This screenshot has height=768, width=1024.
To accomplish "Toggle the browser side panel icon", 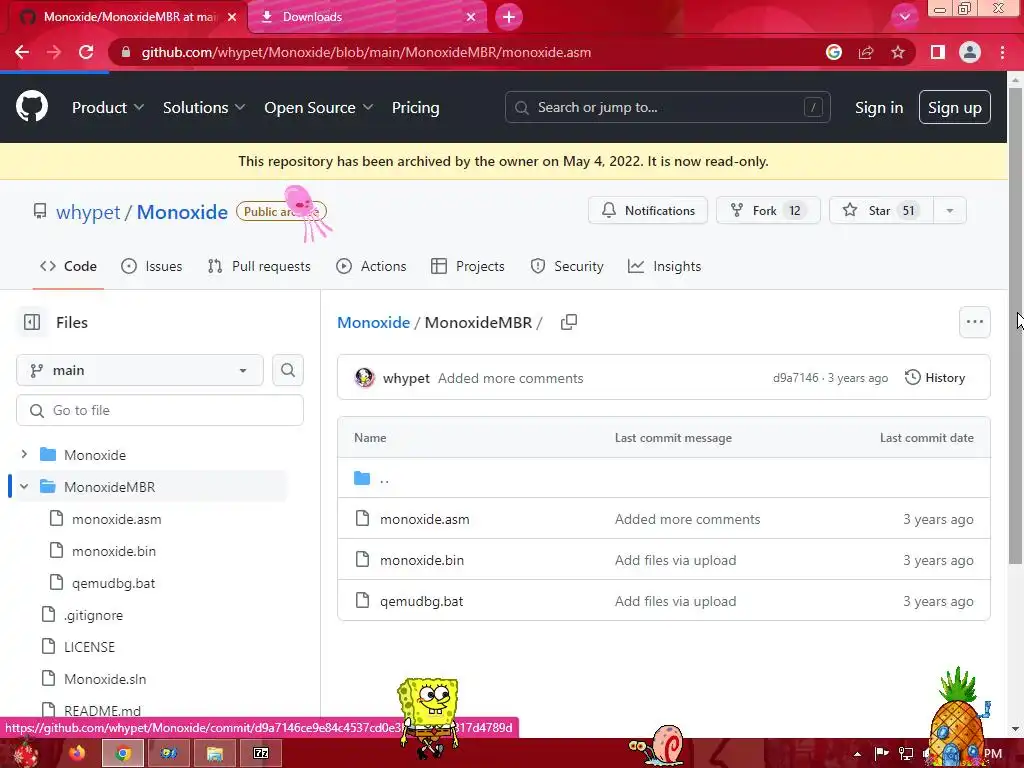I will (938, 52).
